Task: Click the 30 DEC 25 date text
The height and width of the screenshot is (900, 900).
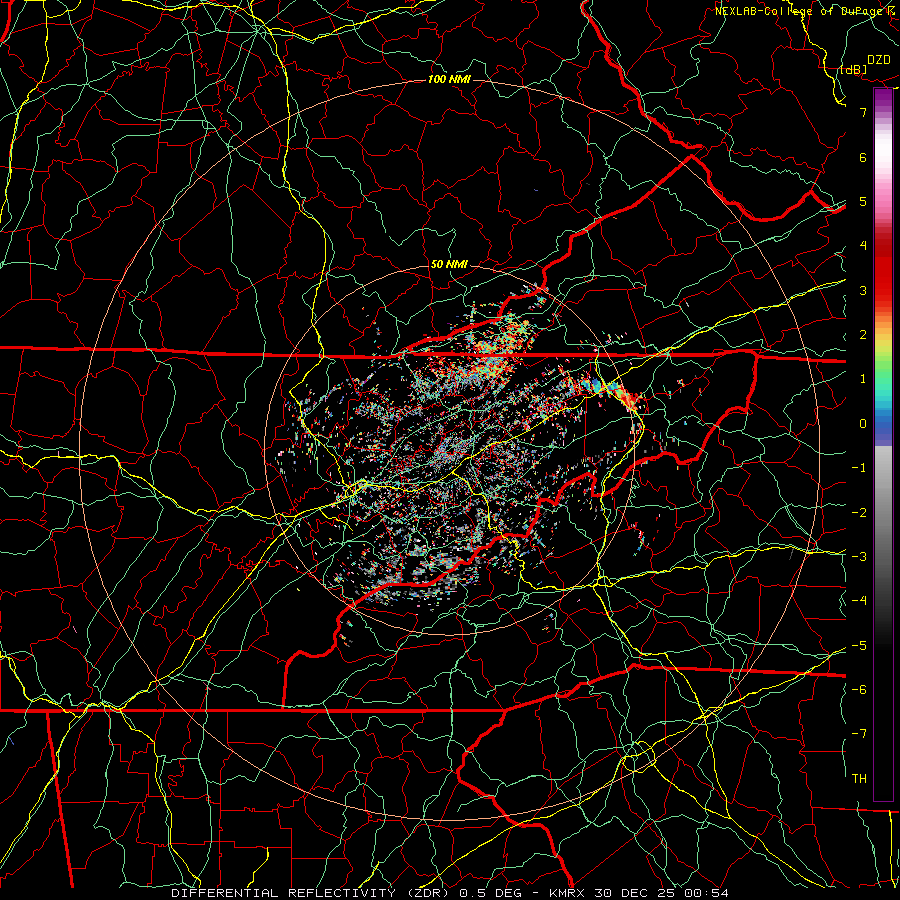Action: click(636, 893)
